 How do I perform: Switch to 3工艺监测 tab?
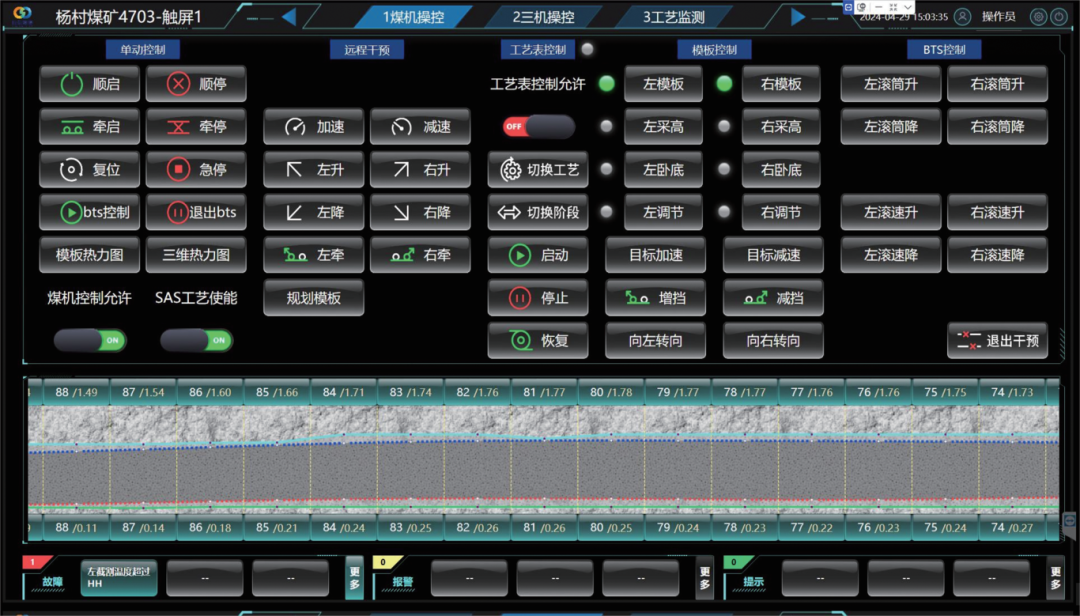point(674,17)
